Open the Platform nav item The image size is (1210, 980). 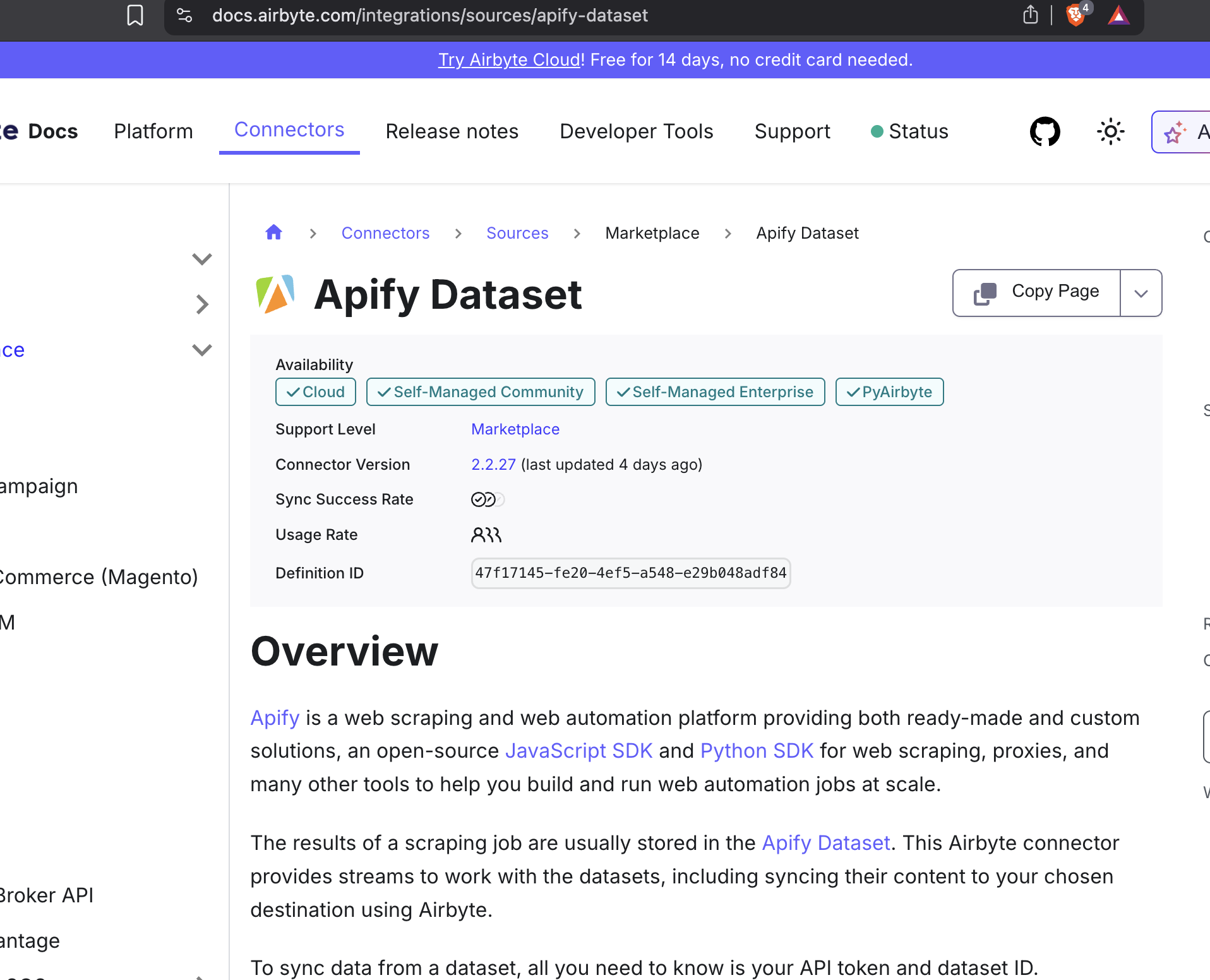coord(153,131)
